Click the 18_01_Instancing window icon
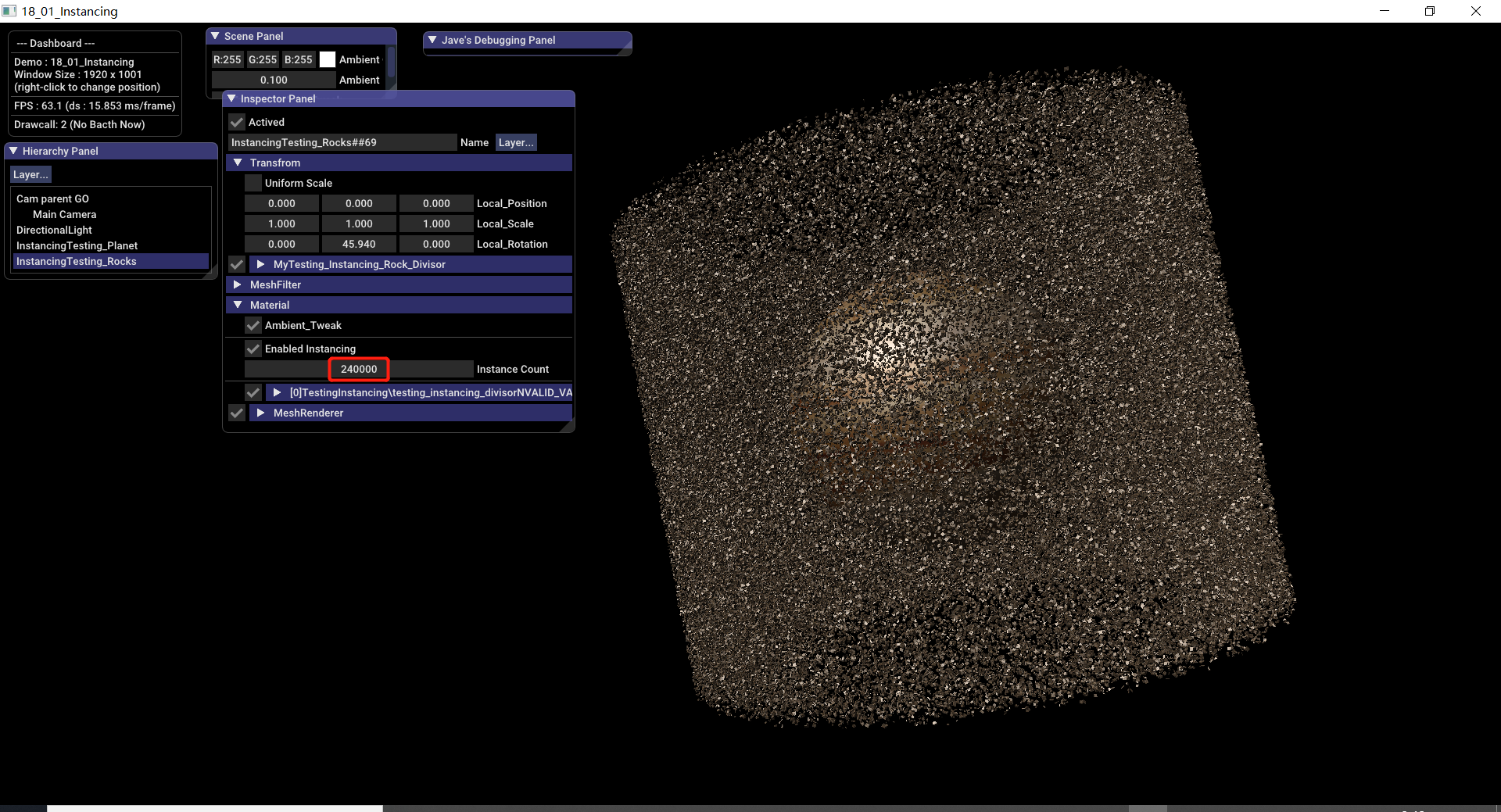 (9, 11)
